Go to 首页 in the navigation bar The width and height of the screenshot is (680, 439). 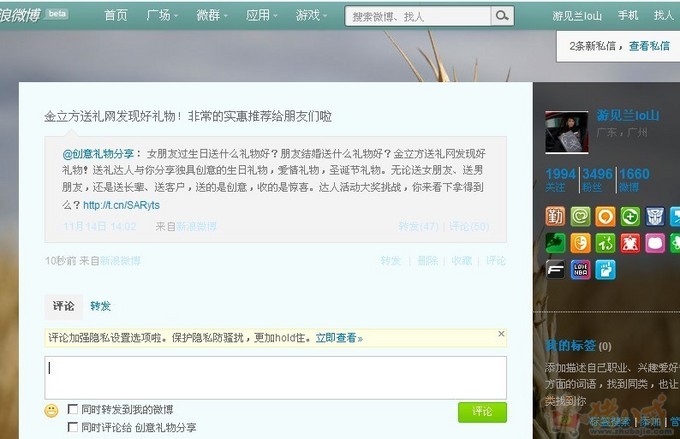[x=116, y=15]
